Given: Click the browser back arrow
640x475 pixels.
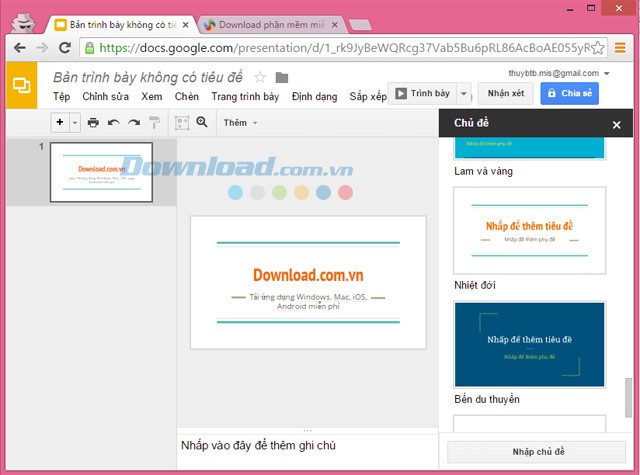Looking at the screenshot, I should pos(20,48).
